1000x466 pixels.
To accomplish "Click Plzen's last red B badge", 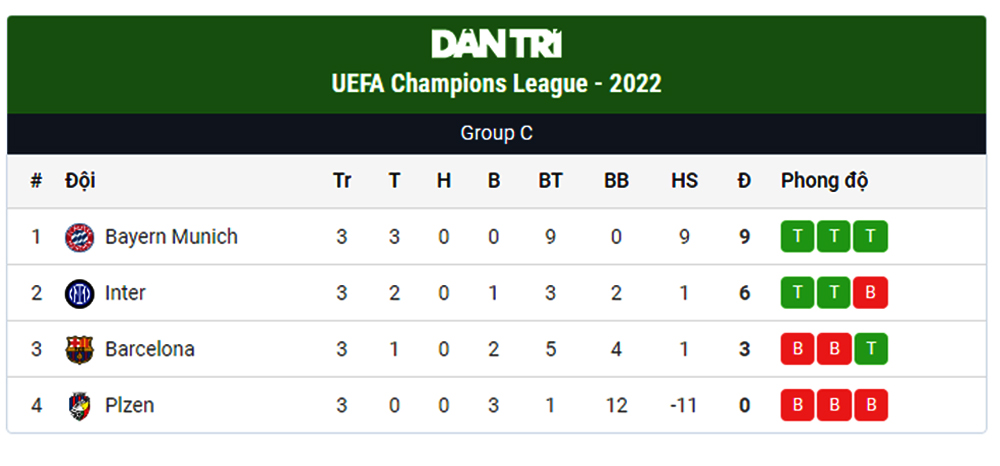I will click(x=871, y=405).
